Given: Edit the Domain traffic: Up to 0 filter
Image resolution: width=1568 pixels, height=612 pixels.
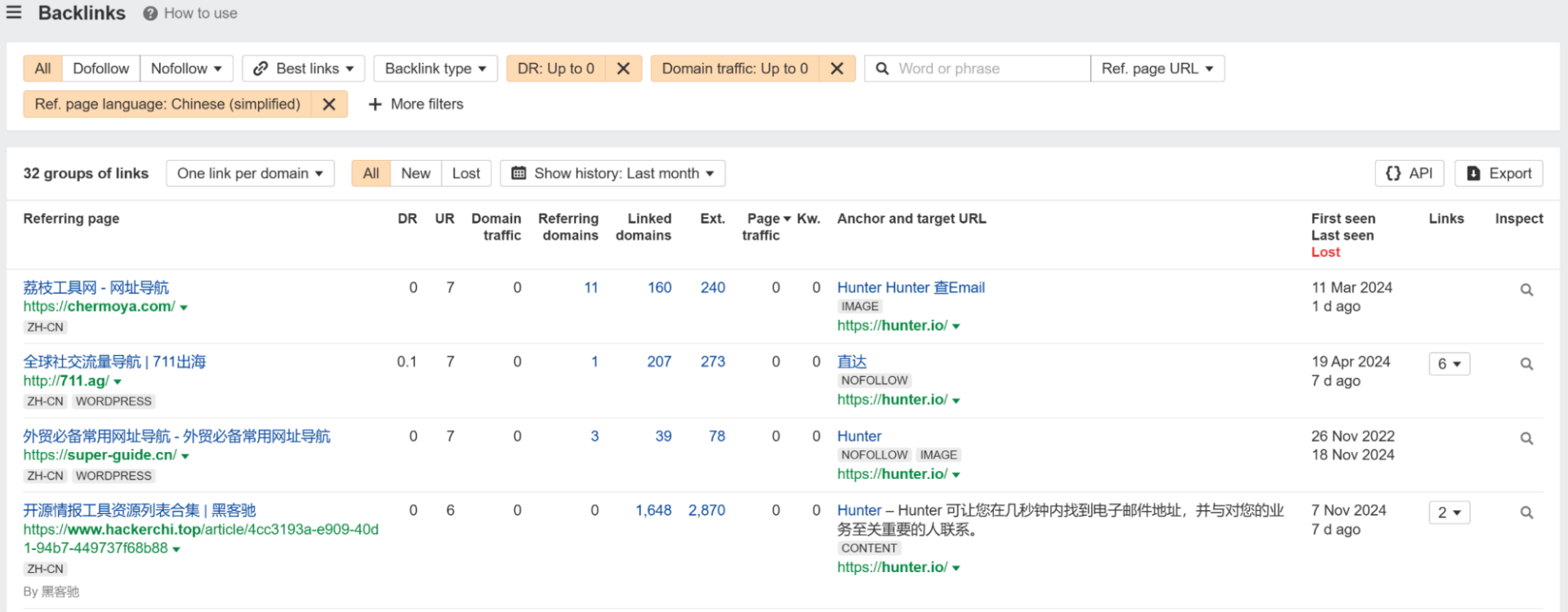Looking at the screenshot, I should 735,69.
